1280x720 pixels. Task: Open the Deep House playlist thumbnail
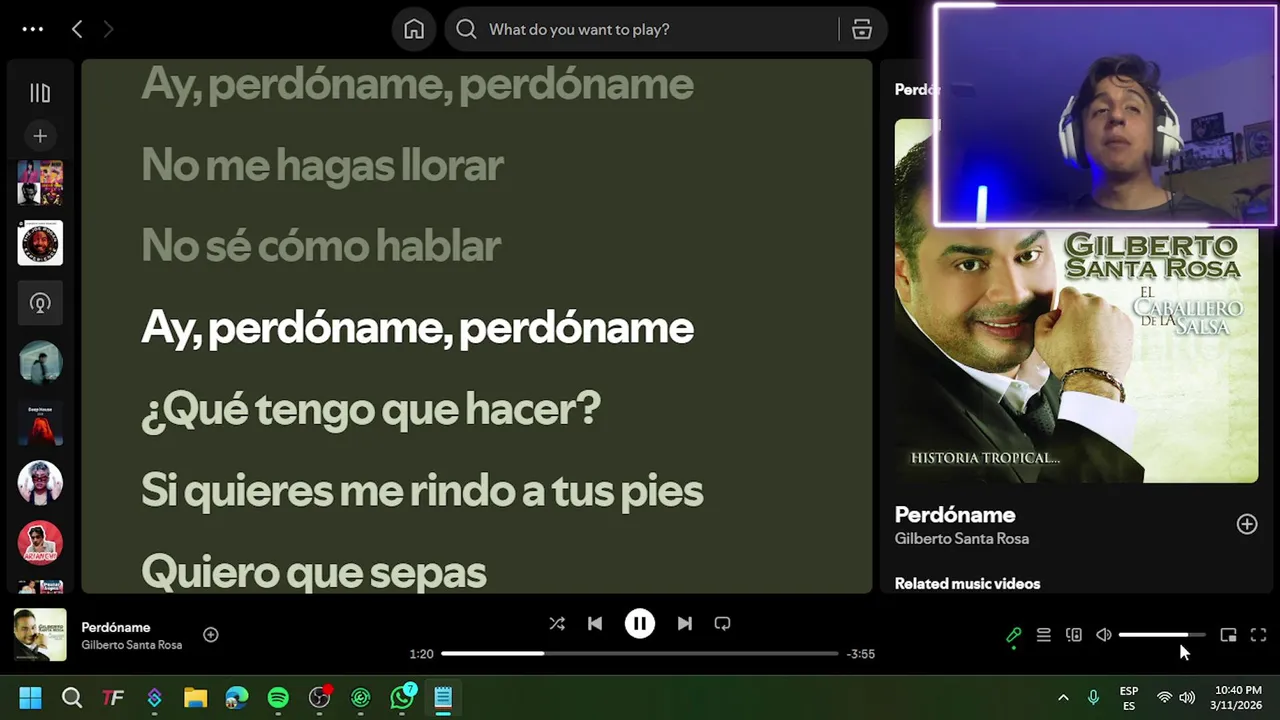coord(40,423)
